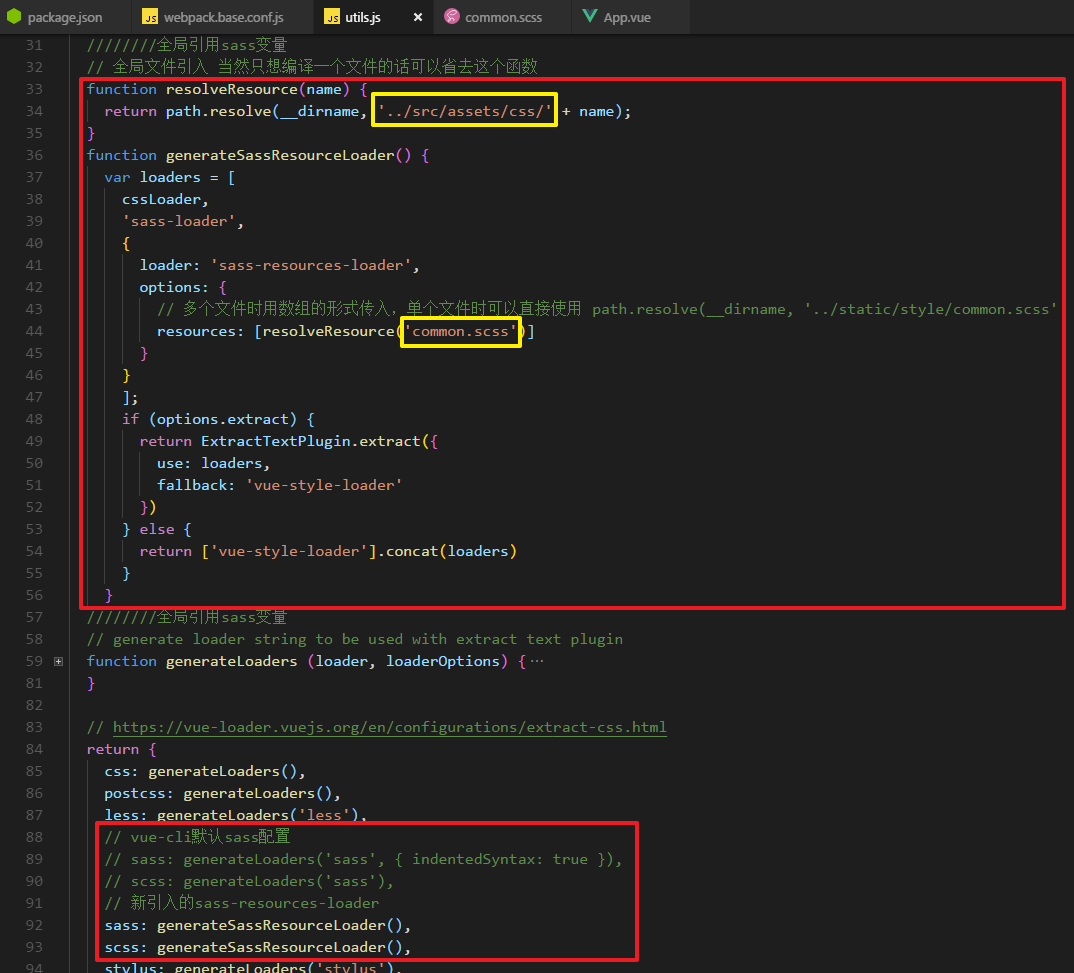This screenshot has height=973, width=1074.
Task: Click the postcss: generateLoaders() line
Action: click(222, 793)
